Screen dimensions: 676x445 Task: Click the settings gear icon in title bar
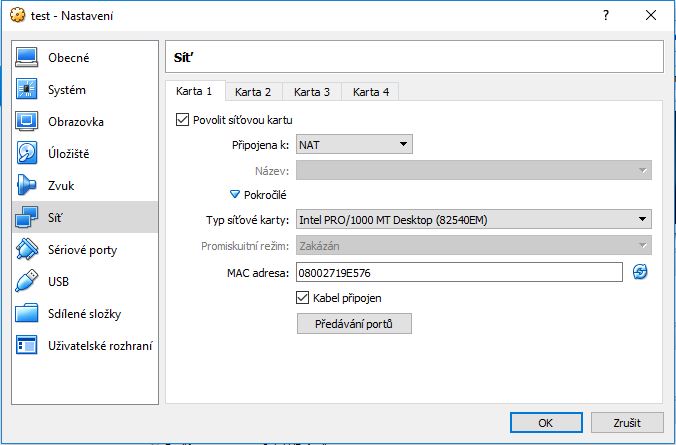17,16
